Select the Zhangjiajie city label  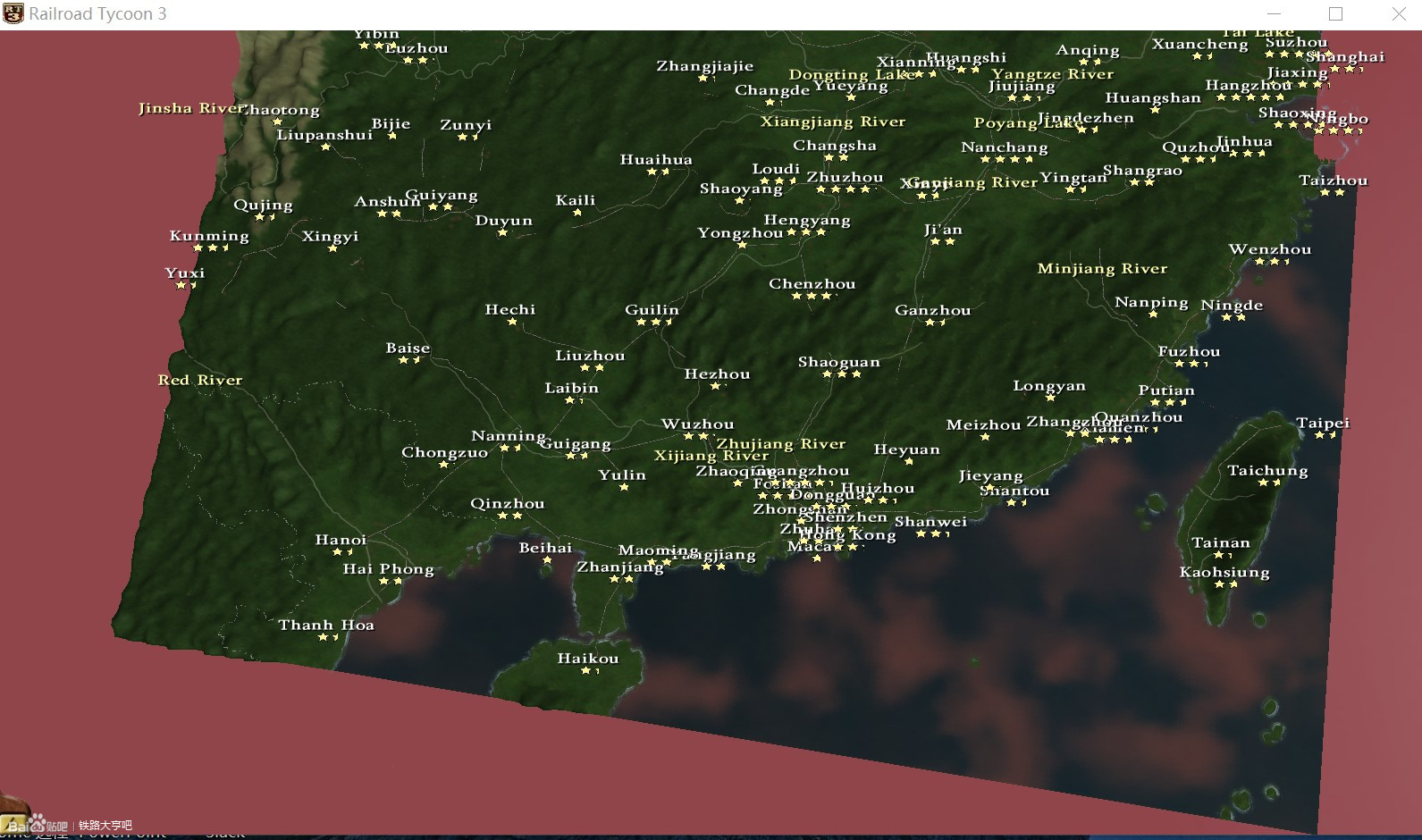(x=704, y=66)
